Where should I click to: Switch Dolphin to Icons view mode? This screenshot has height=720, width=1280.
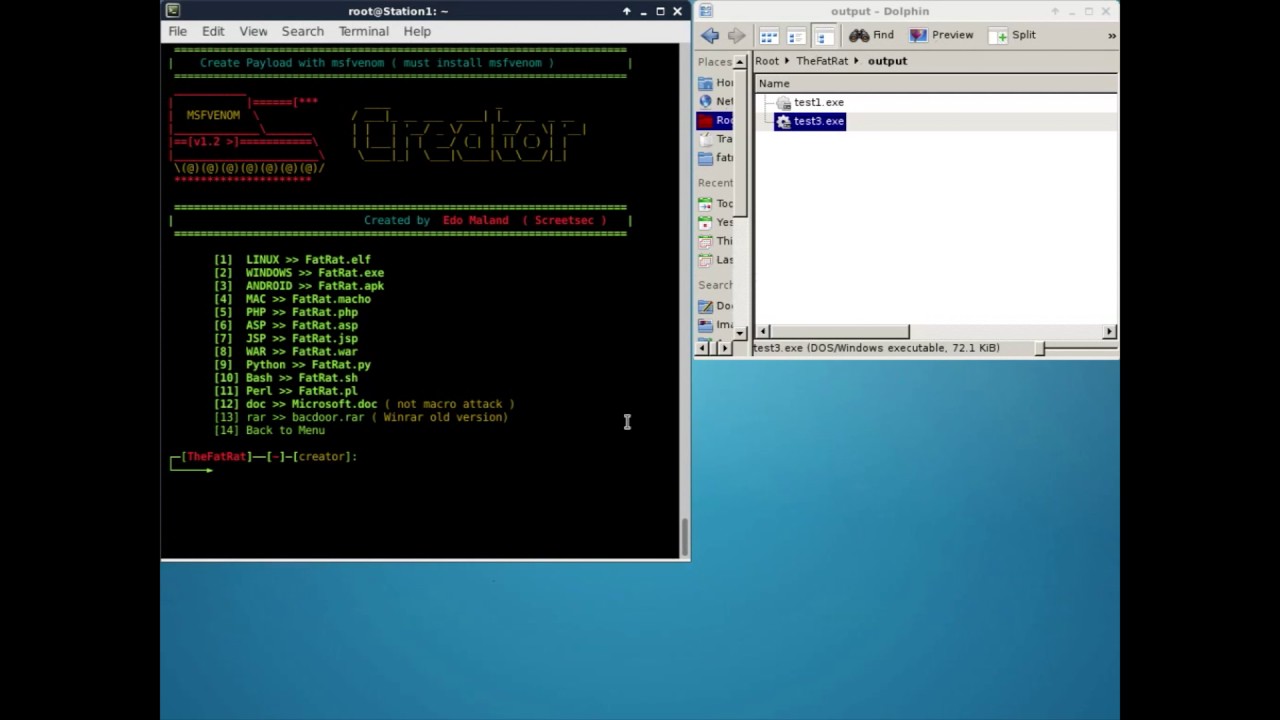(769, 36)
